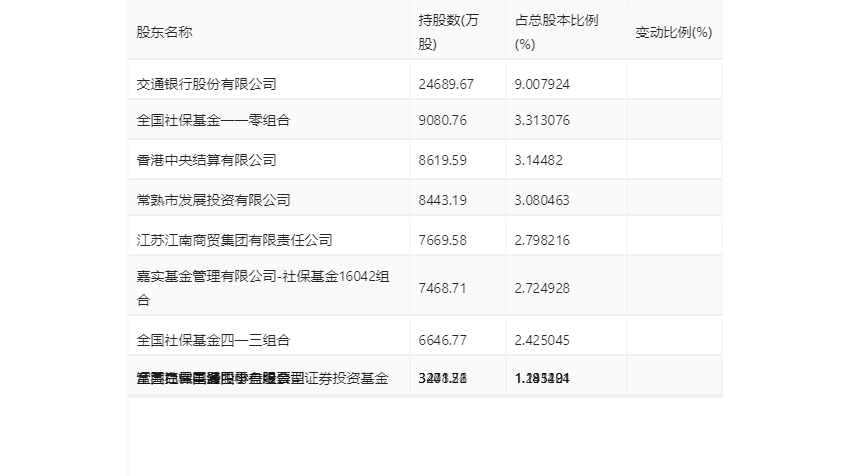Click the 变动比例(%) column header
The height and width of the screenshot is (476, 850).
tap(673, 32)
